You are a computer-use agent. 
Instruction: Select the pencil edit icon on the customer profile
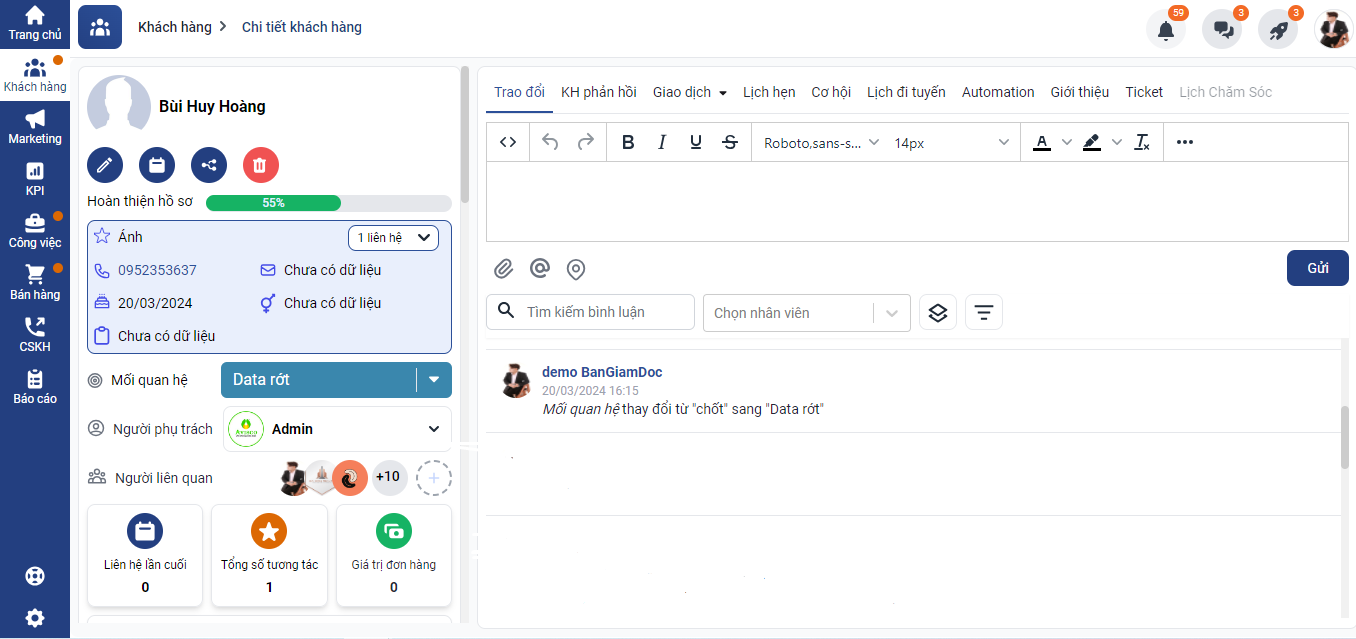pyautogui.click(x=105, y=164)
